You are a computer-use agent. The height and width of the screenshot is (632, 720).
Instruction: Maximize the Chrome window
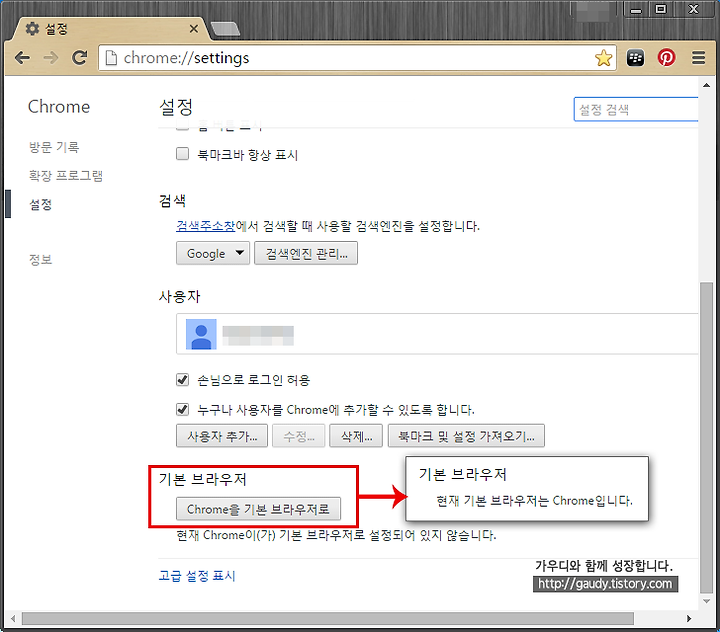(661, 9)
